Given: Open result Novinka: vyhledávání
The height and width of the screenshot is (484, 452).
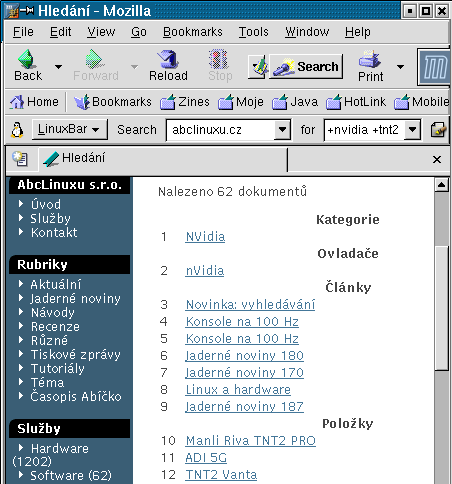Looking at the screenshot, I should pyautogui.click(x=250, y=305).
